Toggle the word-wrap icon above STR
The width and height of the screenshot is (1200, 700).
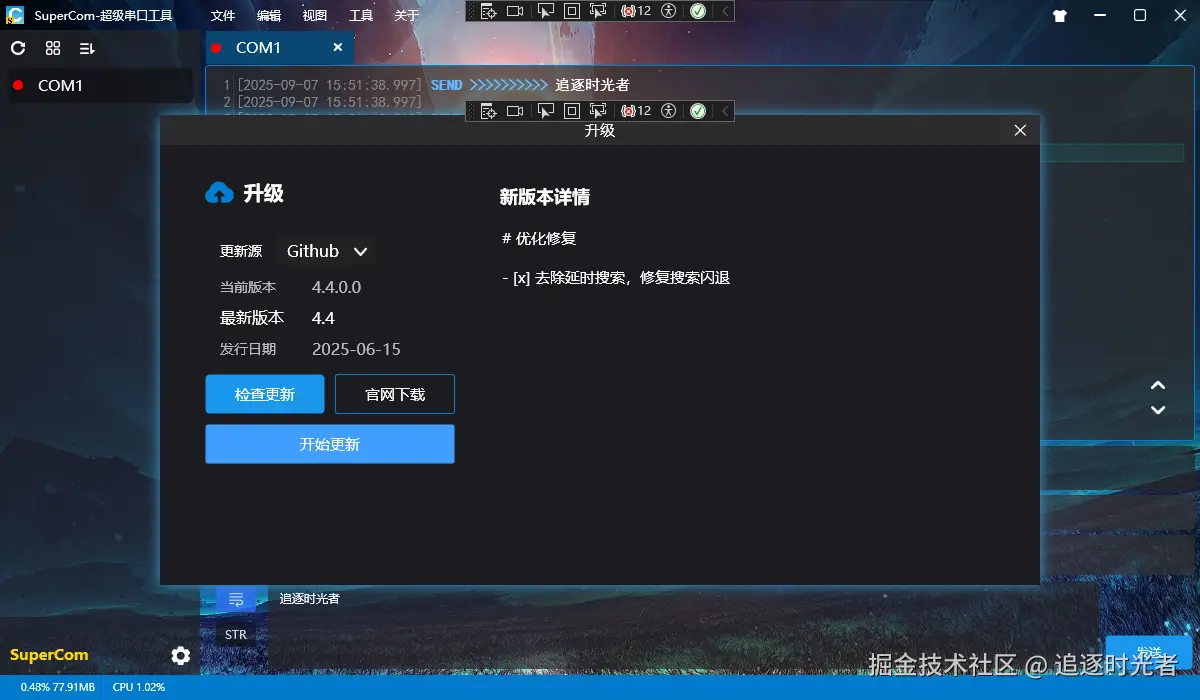(236, 599)
